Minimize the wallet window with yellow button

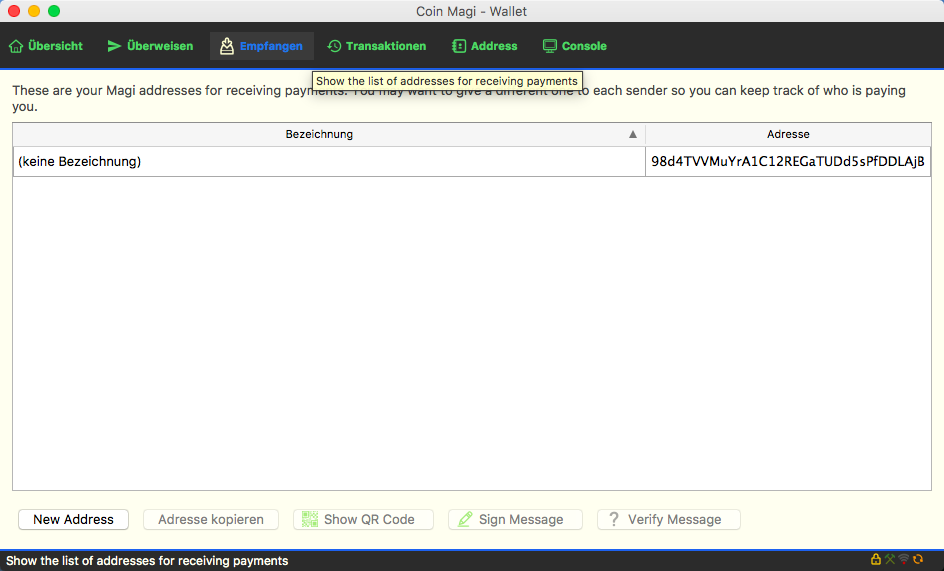point(34,11)
